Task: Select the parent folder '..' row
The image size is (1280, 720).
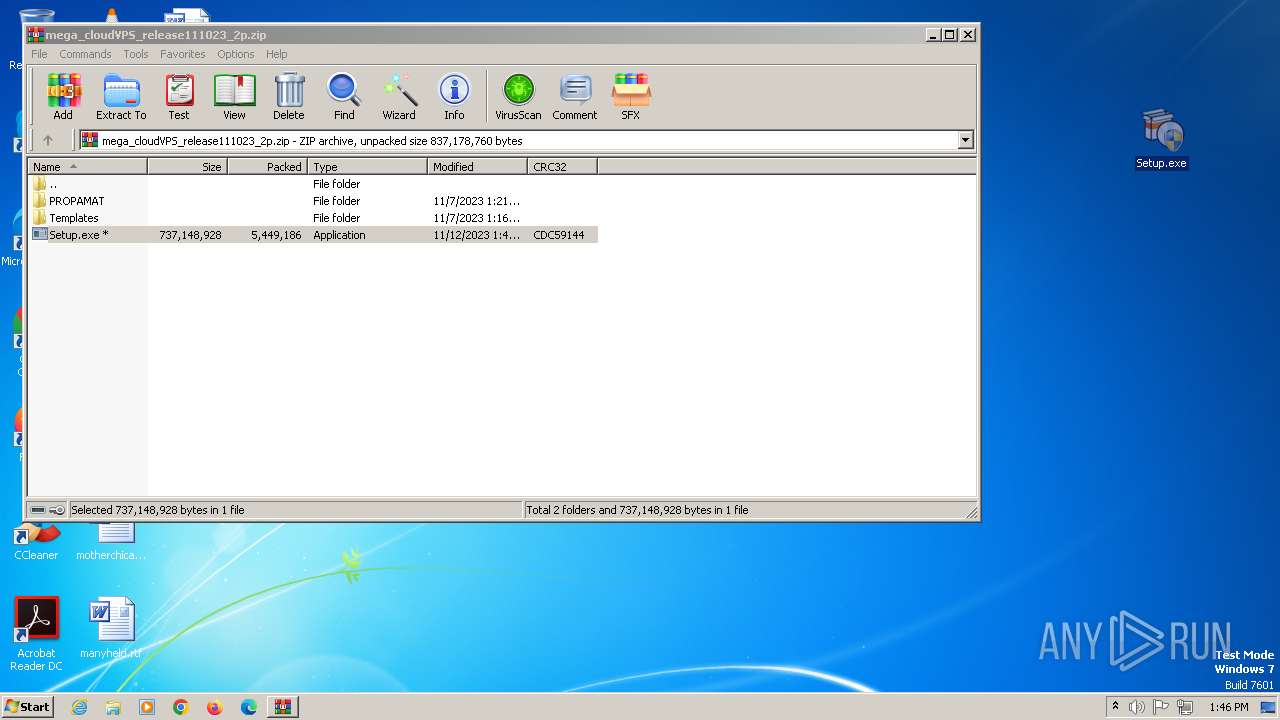Action: pyautogui.click(x=313, y=184)
